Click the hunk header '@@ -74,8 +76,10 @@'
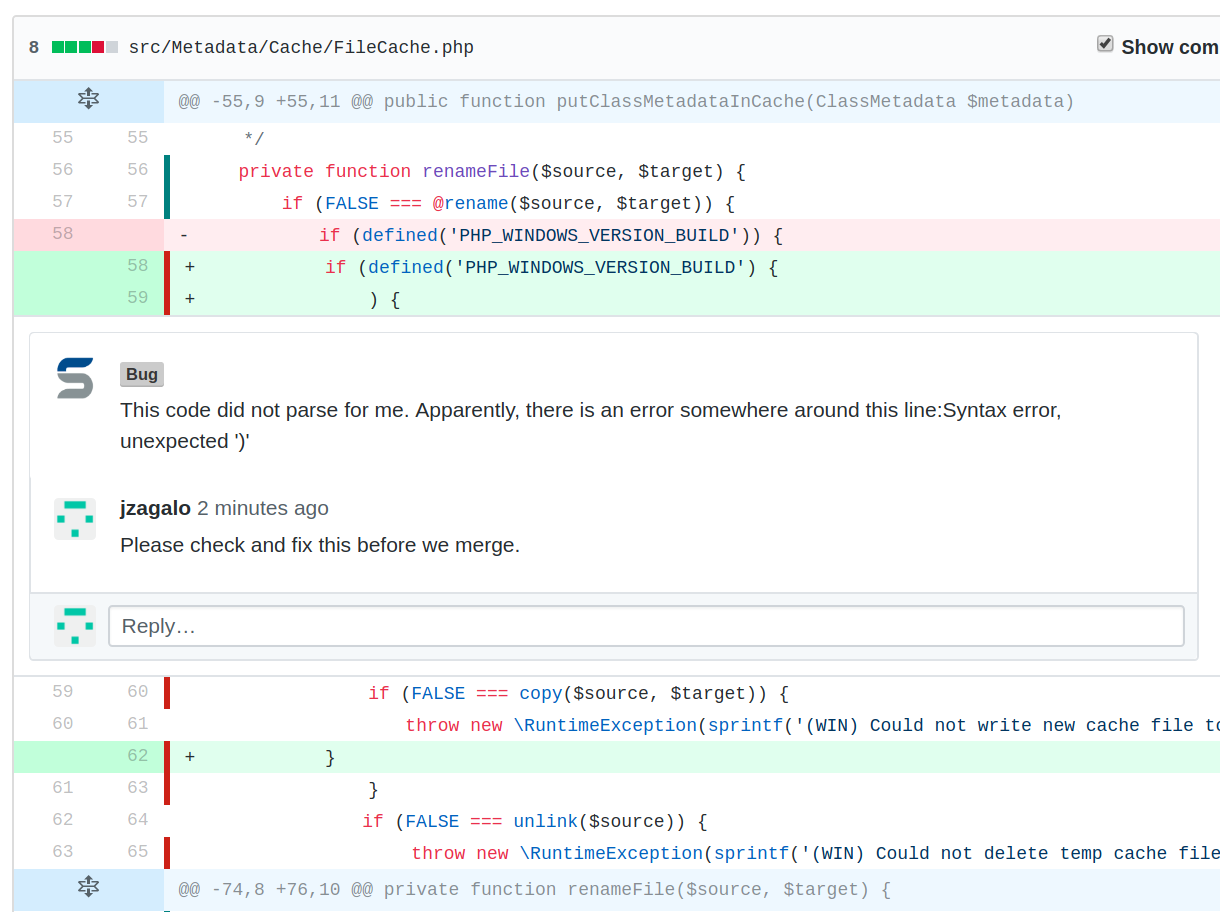The width and height of the screenshot is (1220, 912). click(534, 889)
